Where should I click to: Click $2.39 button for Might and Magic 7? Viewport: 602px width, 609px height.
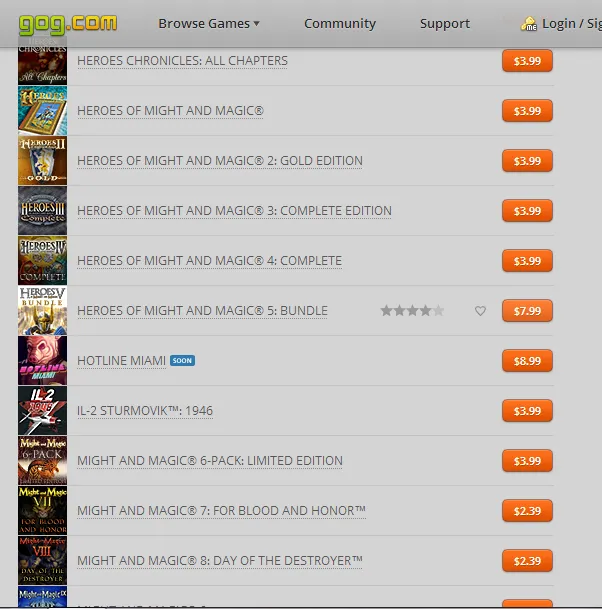pyautogui.click(x=527, y=511)
